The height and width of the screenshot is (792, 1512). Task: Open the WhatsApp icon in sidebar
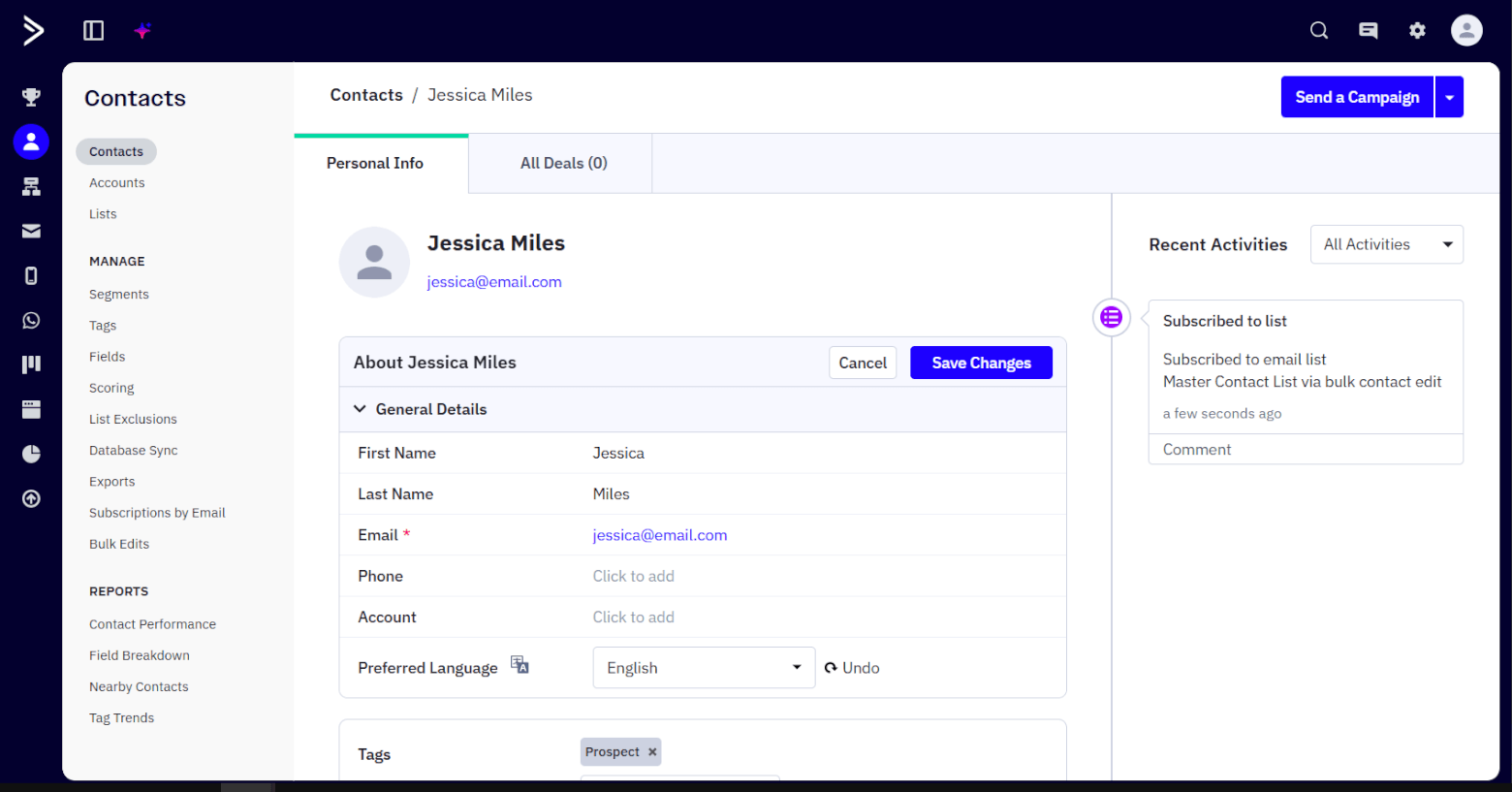pos(31,321)
